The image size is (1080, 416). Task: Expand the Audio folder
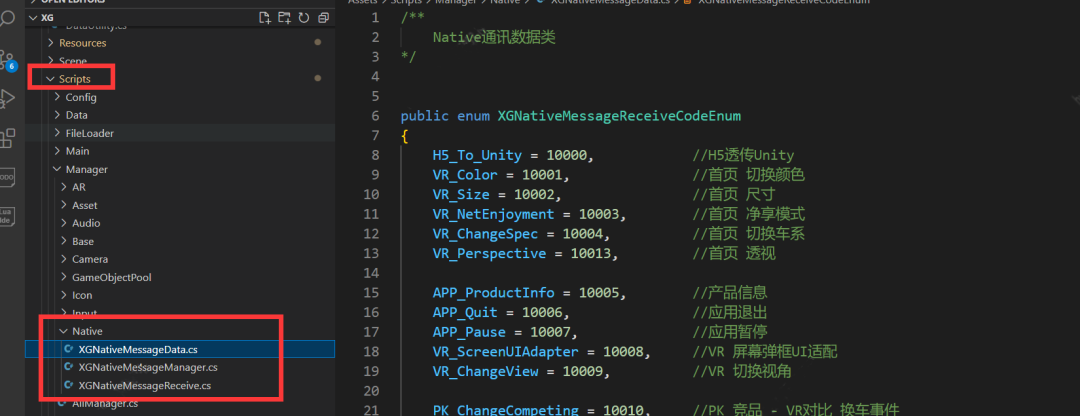180,223
